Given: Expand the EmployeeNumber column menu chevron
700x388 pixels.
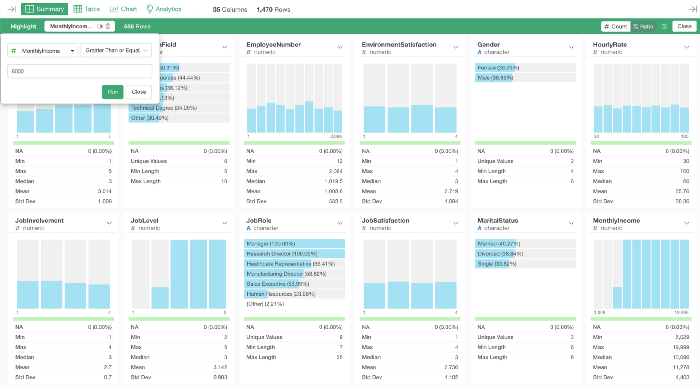Looking at the screenshot, I should click(x=340, y=47).
